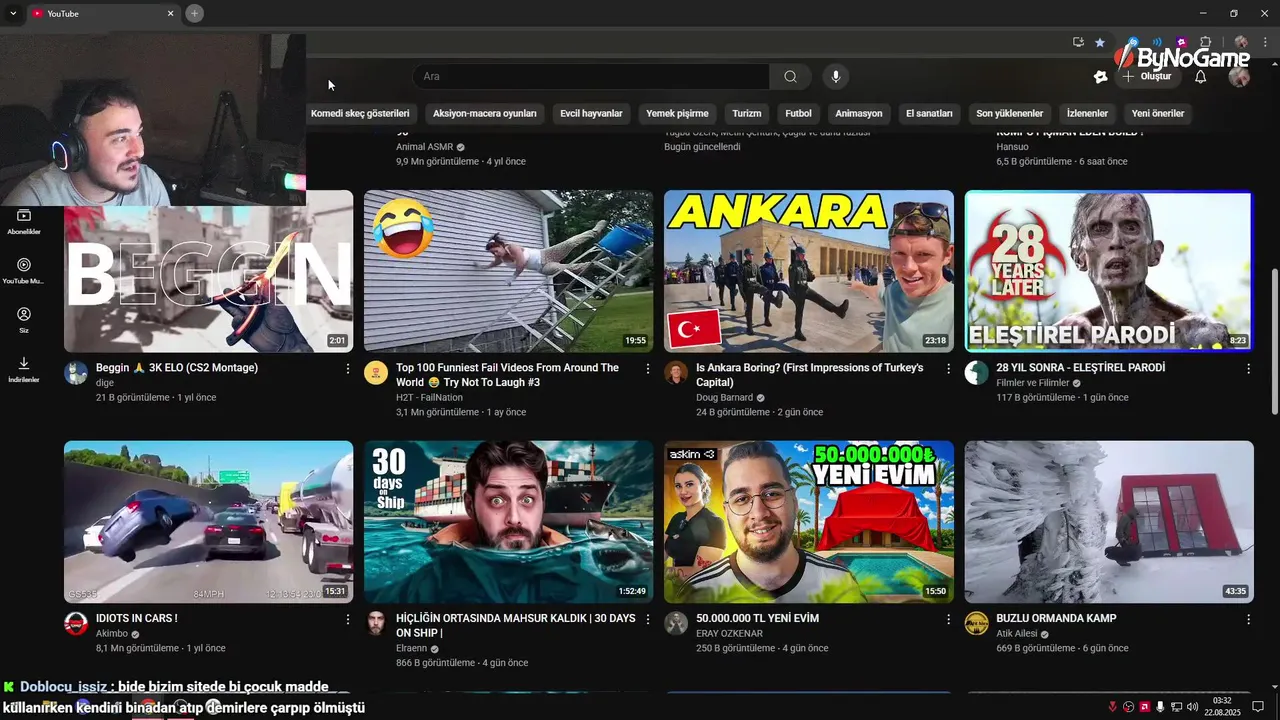
Task: Open YENİ EVİM video thumbnail
Action: pos(809,522)
